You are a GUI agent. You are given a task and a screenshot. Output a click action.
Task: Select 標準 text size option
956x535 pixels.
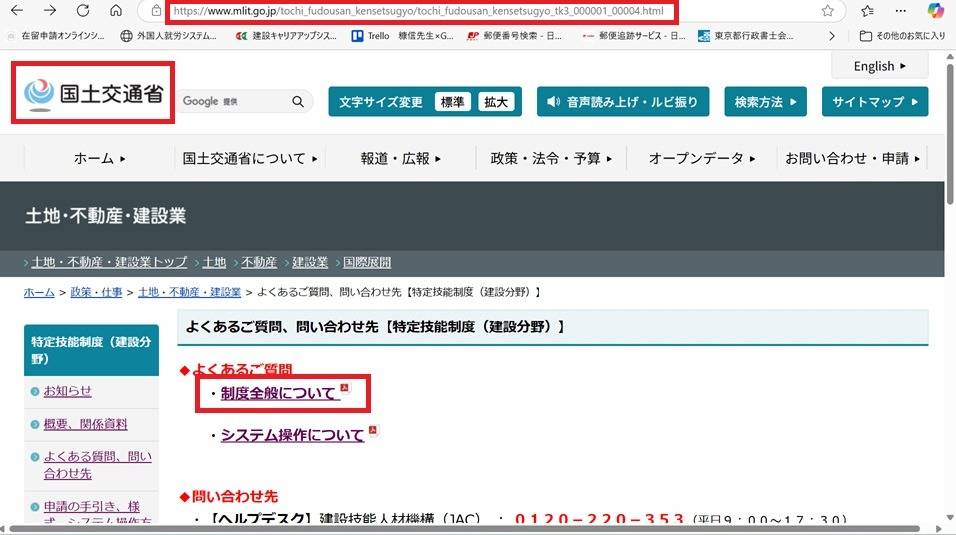453,102
